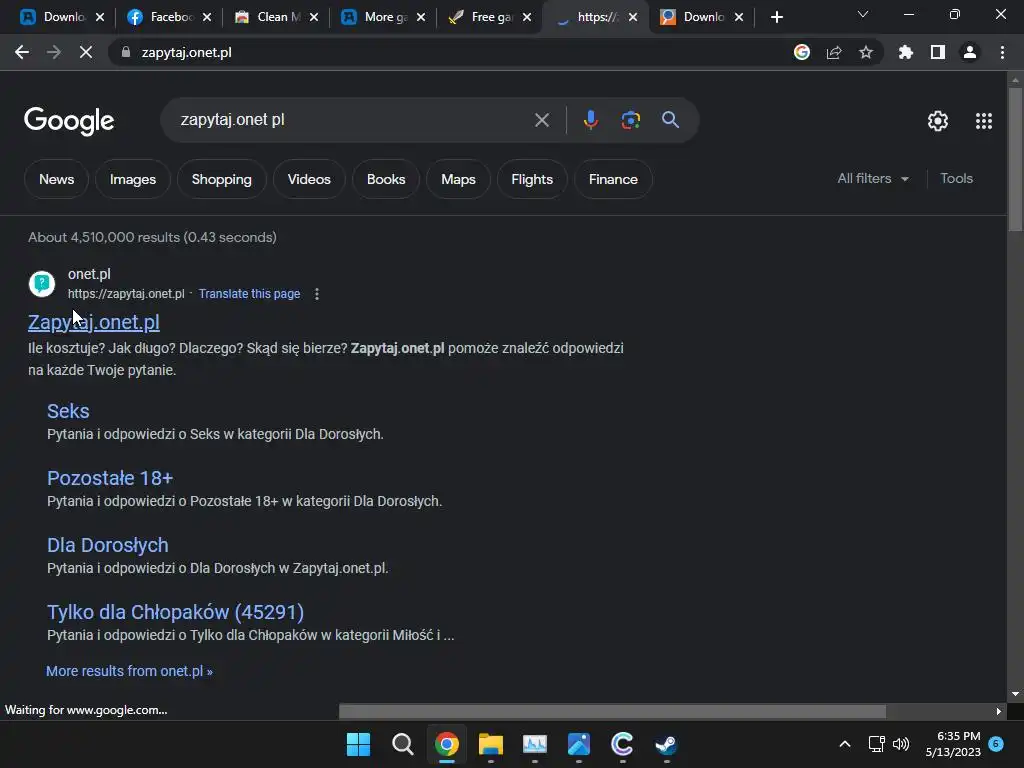
Task: Filter results by Images
Action: coord(133,179)
